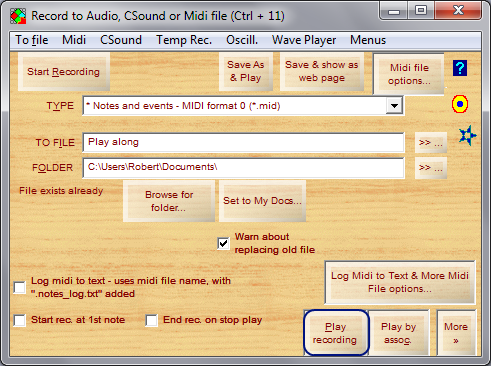
Task: Open the Wave Player menu
Action: coord(304,40)
